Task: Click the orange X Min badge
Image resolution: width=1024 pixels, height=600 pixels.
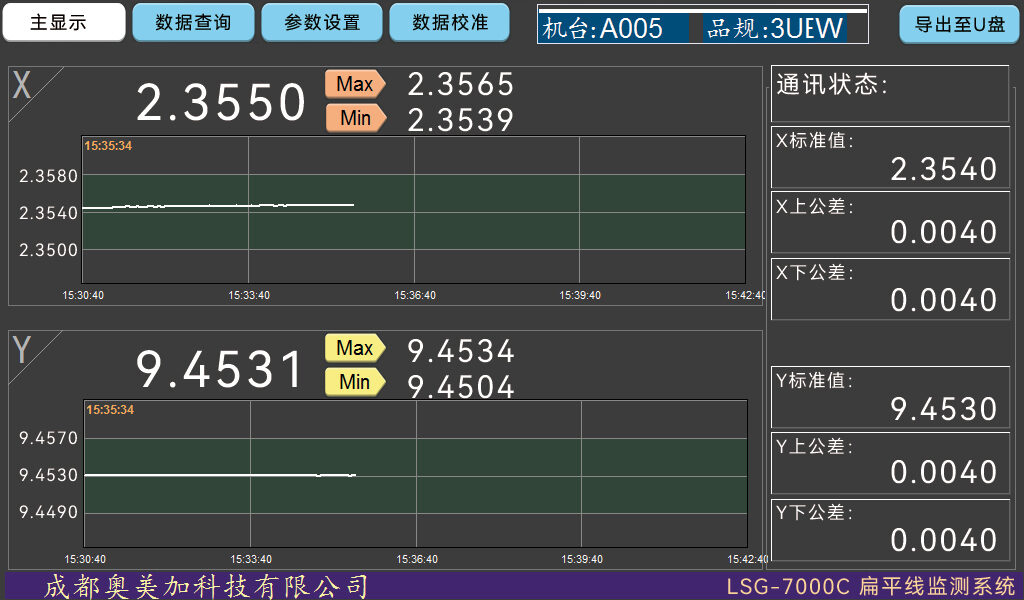Action: tap(356, 118)
